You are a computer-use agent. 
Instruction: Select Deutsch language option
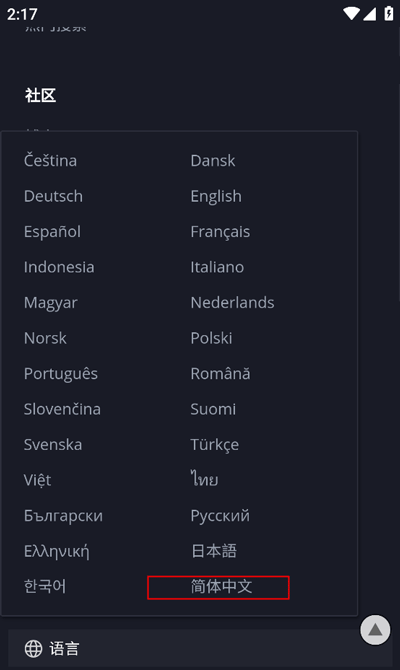[53, 196]
